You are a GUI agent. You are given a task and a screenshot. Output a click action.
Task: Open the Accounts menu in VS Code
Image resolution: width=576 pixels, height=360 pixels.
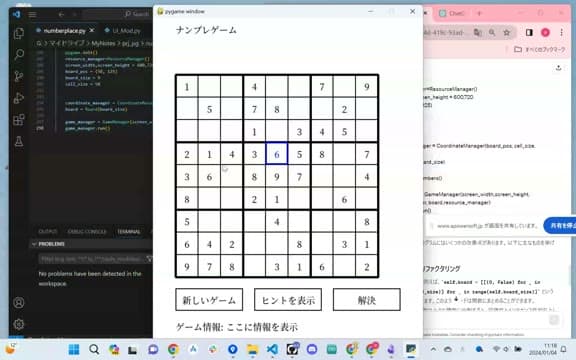click(x=19, y=302)
